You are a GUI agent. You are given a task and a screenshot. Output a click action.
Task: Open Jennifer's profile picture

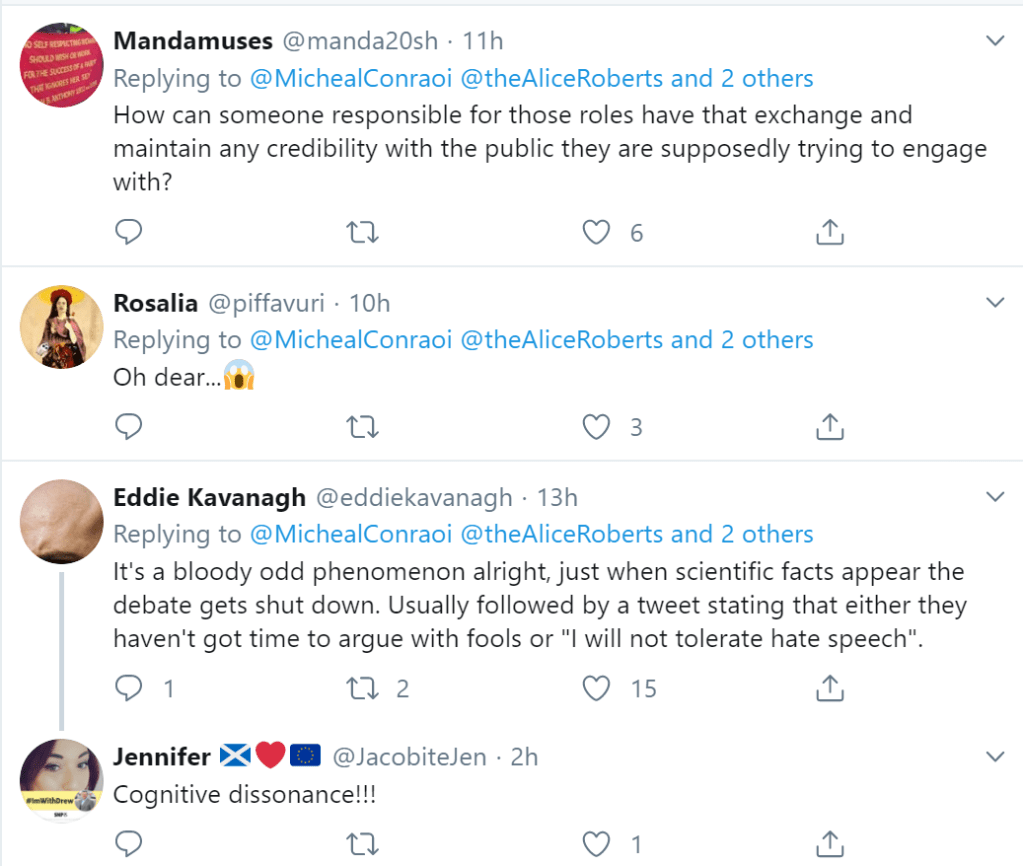click(x=62, y=781)
